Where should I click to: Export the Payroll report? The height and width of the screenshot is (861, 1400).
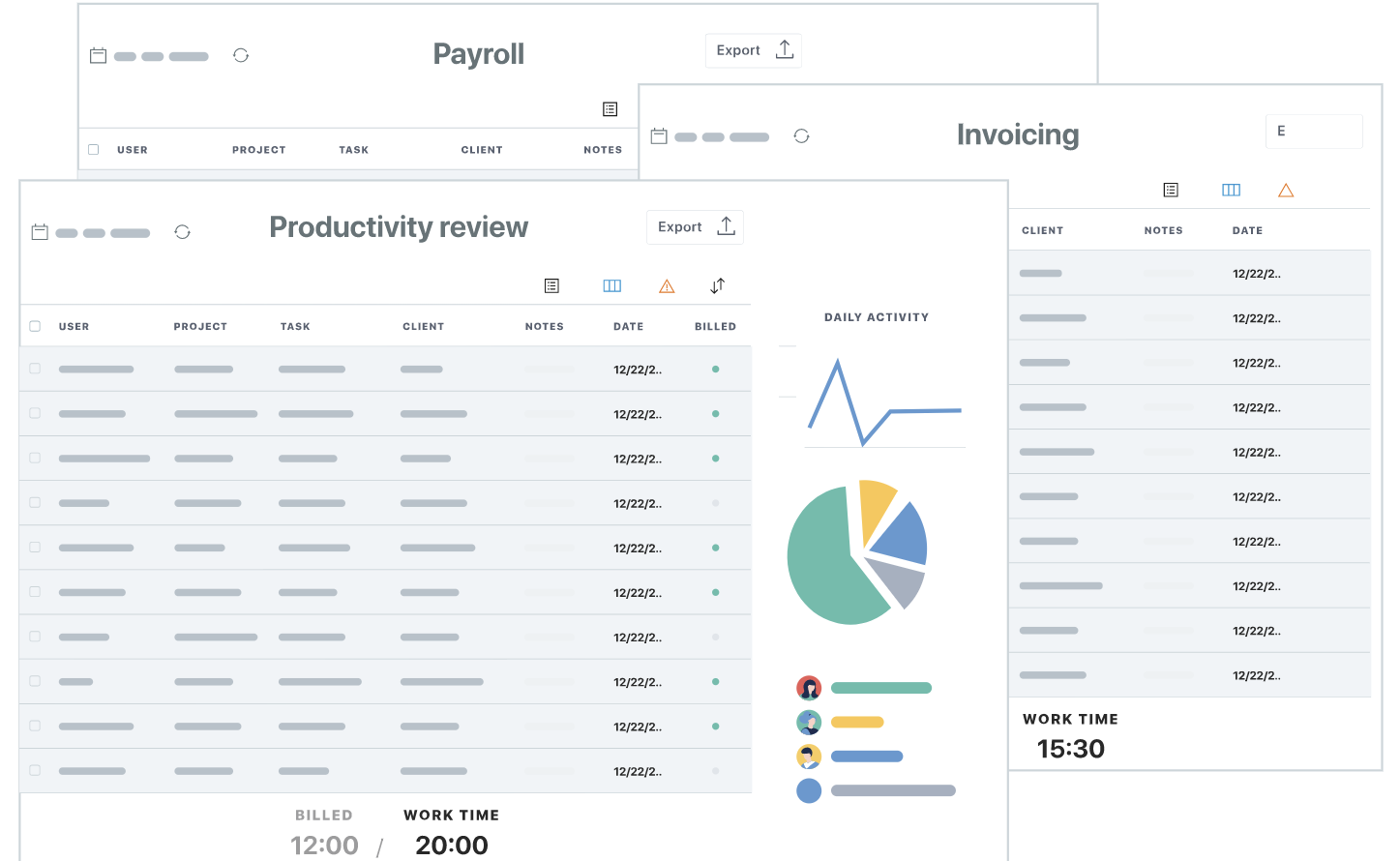[753, 50]
